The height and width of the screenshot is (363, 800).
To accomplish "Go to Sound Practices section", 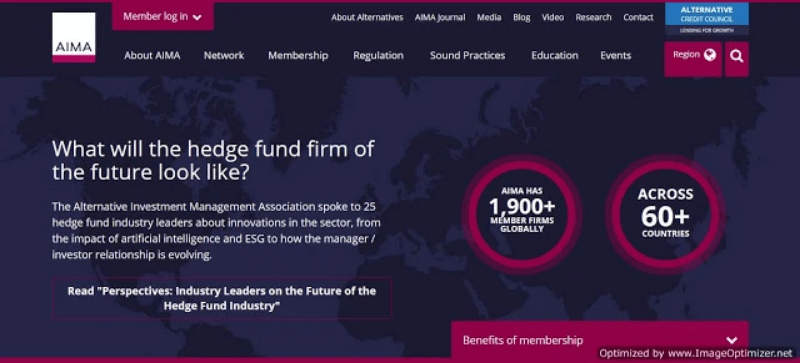I will pyautogui.click(x=467, y=56).
